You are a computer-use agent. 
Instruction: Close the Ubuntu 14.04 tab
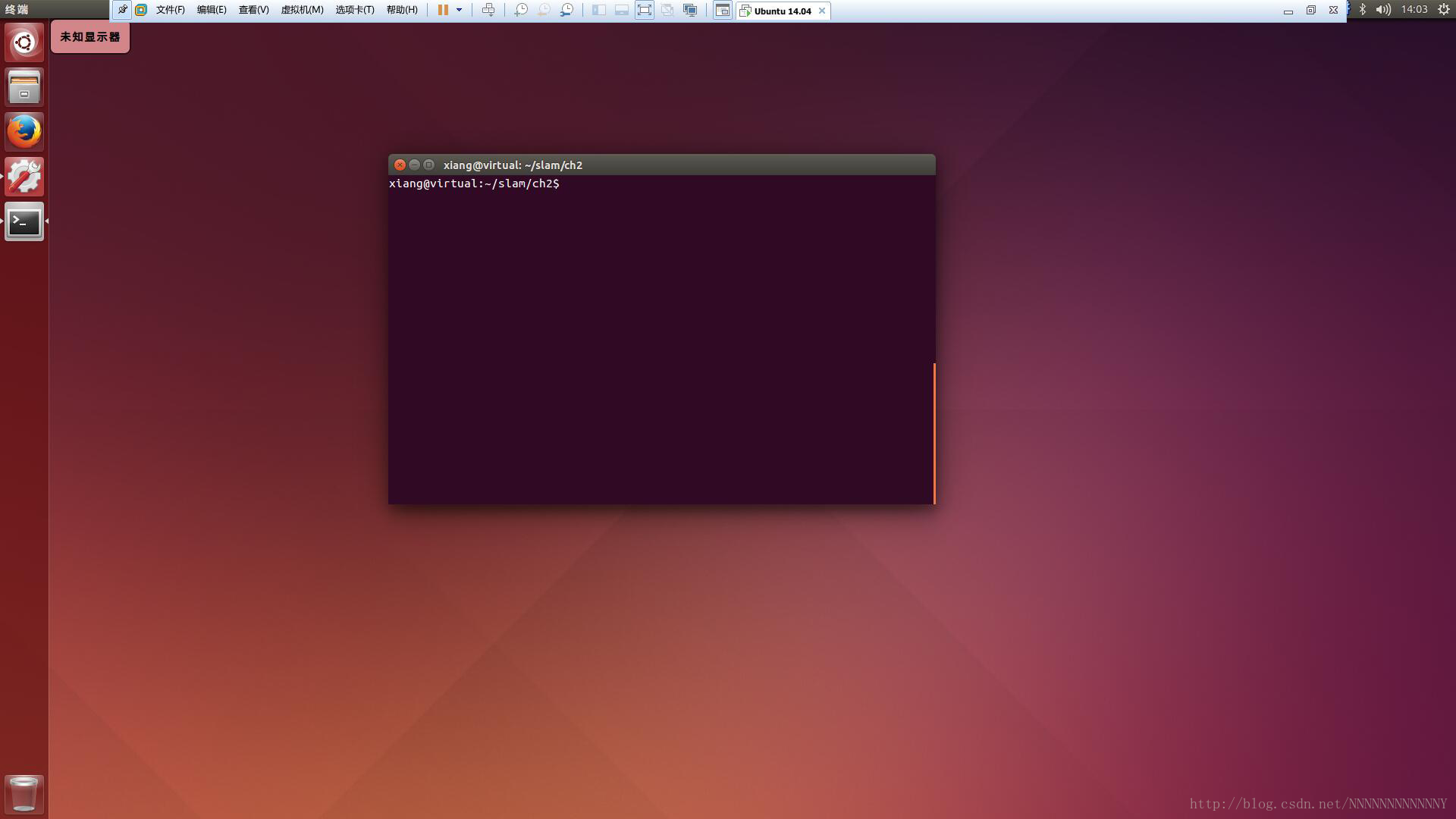[822, 11]
